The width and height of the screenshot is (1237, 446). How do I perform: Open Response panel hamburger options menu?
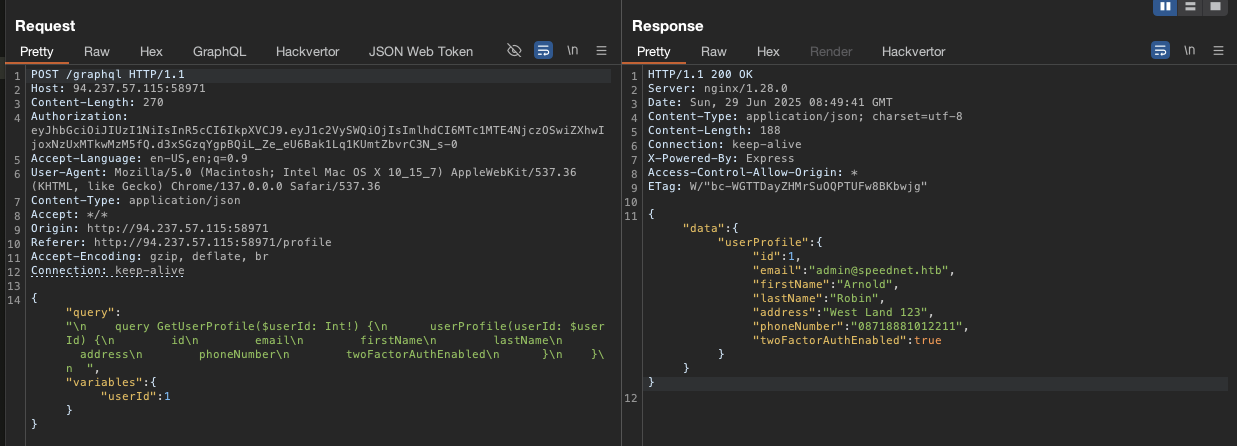click(1218, 50)
